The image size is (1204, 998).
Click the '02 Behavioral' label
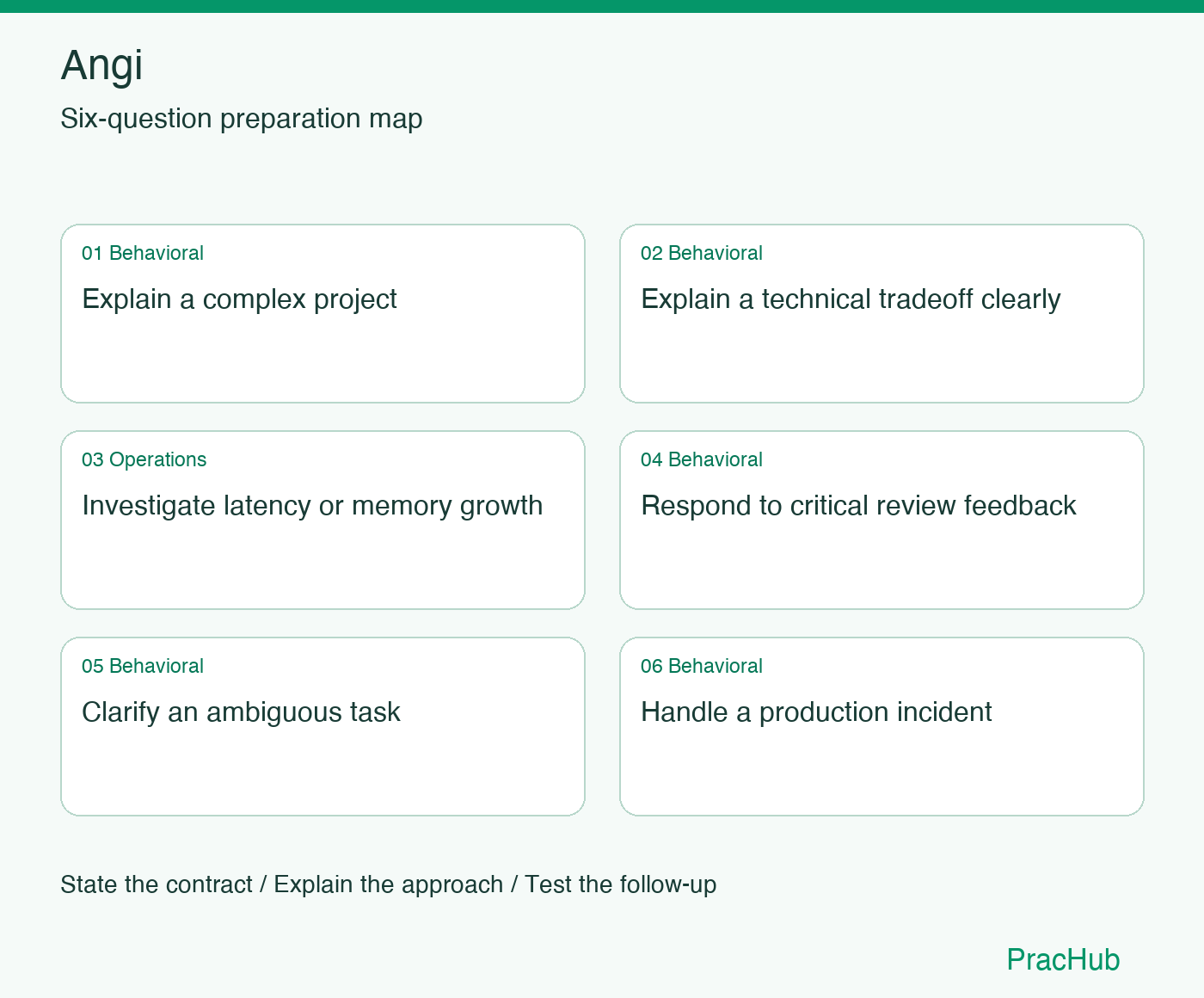click(x=702, y=253)
